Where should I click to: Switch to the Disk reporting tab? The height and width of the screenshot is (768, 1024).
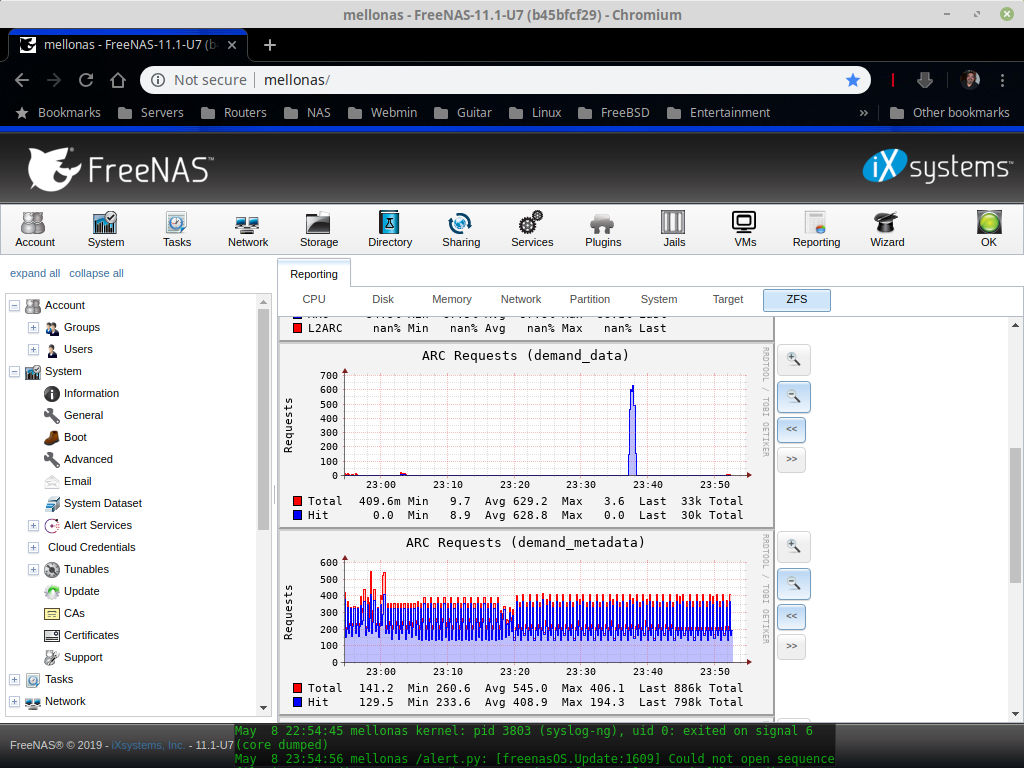pos(383,299)
